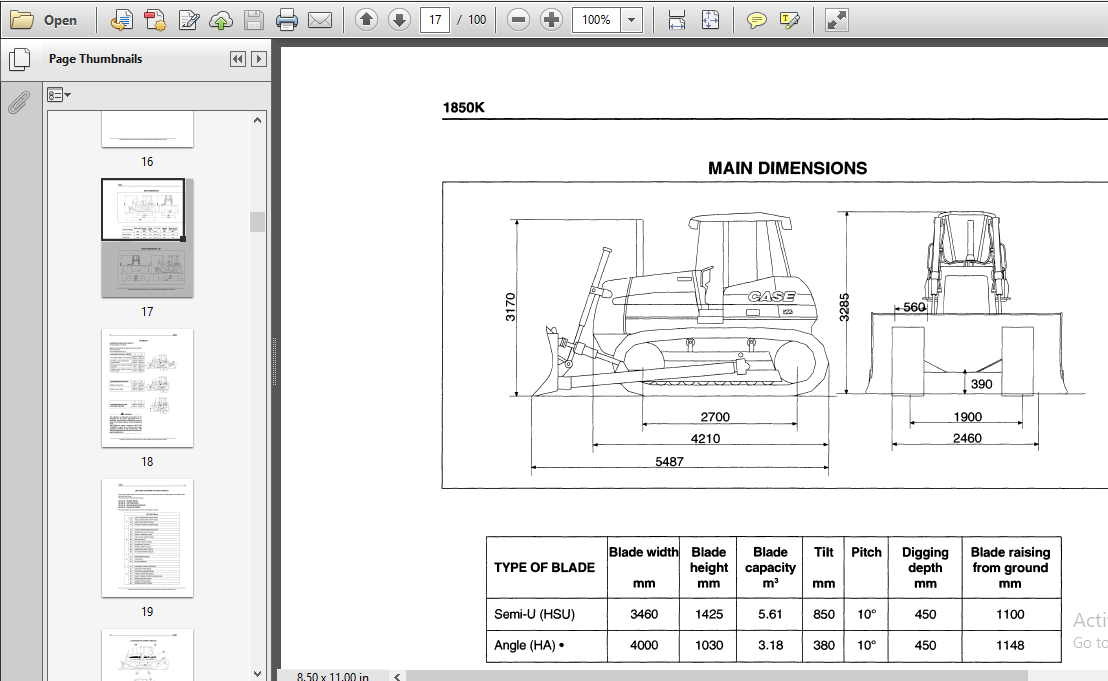The image size is (1108, 681).
Task: Click the Zoom in plus button
Action: pyautogui.click(x=551, y=20)
